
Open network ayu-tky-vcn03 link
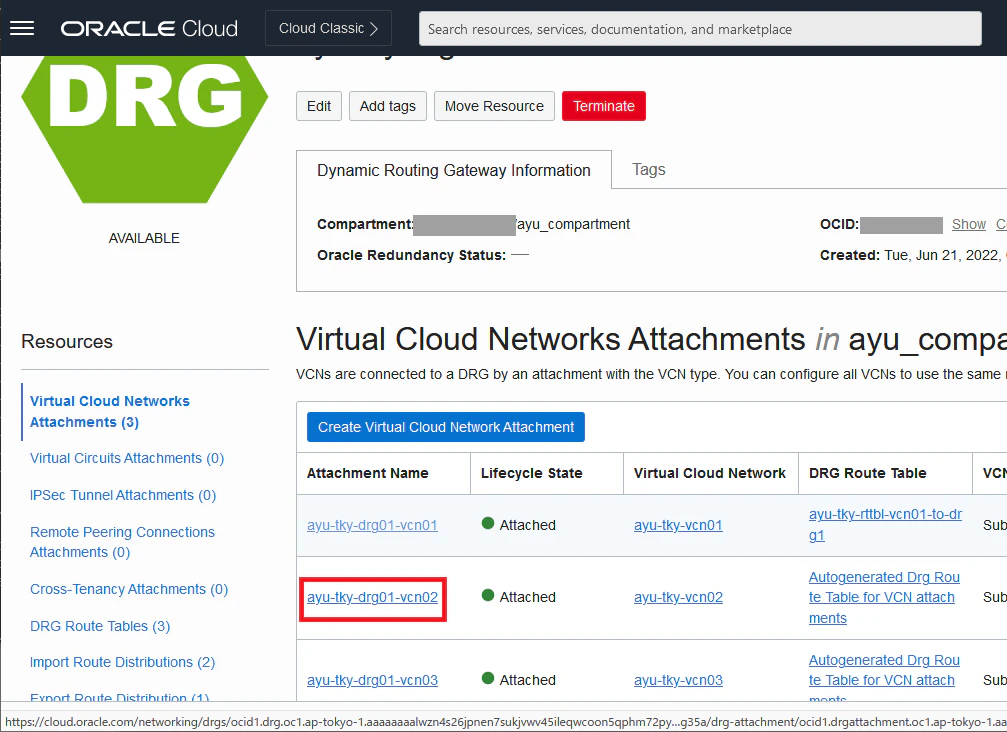point(678,680)
